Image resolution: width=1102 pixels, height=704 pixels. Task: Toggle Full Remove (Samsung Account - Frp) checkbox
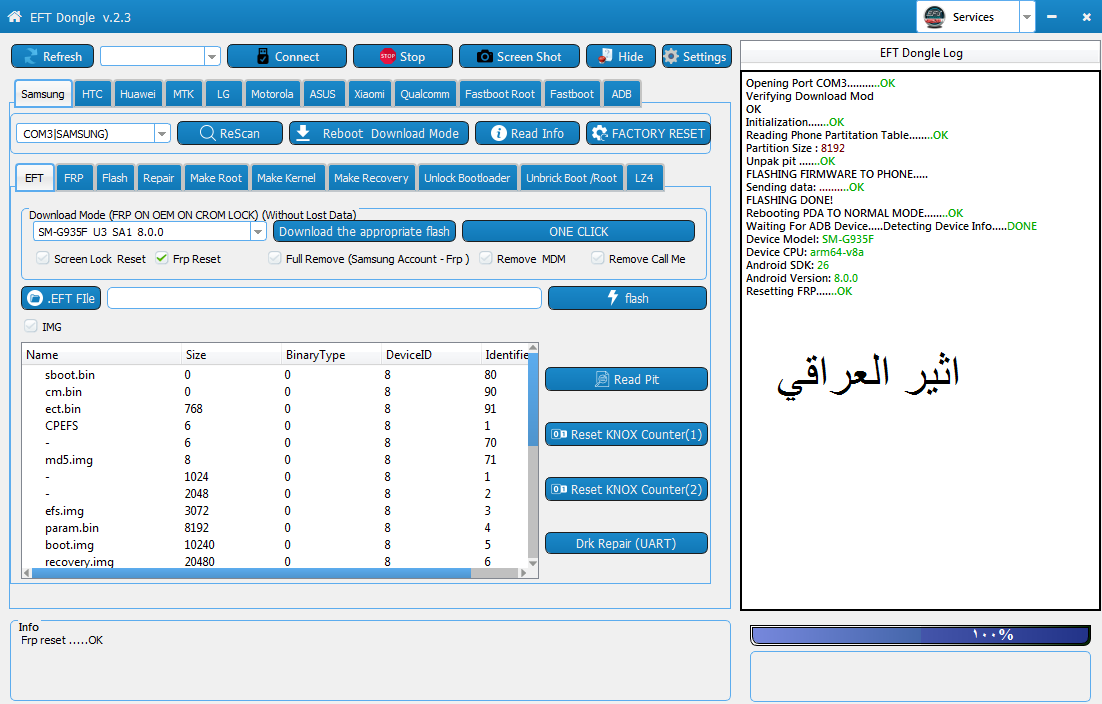point(275,258)
